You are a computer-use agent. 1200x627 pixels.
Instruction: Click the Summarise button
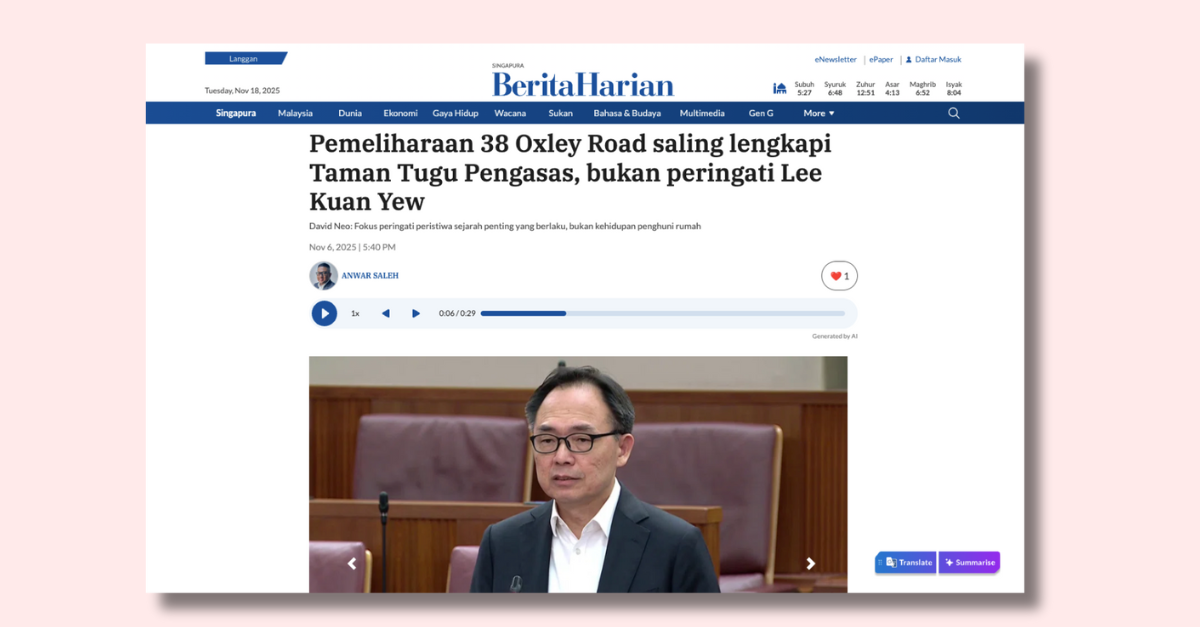coord(969,562)
